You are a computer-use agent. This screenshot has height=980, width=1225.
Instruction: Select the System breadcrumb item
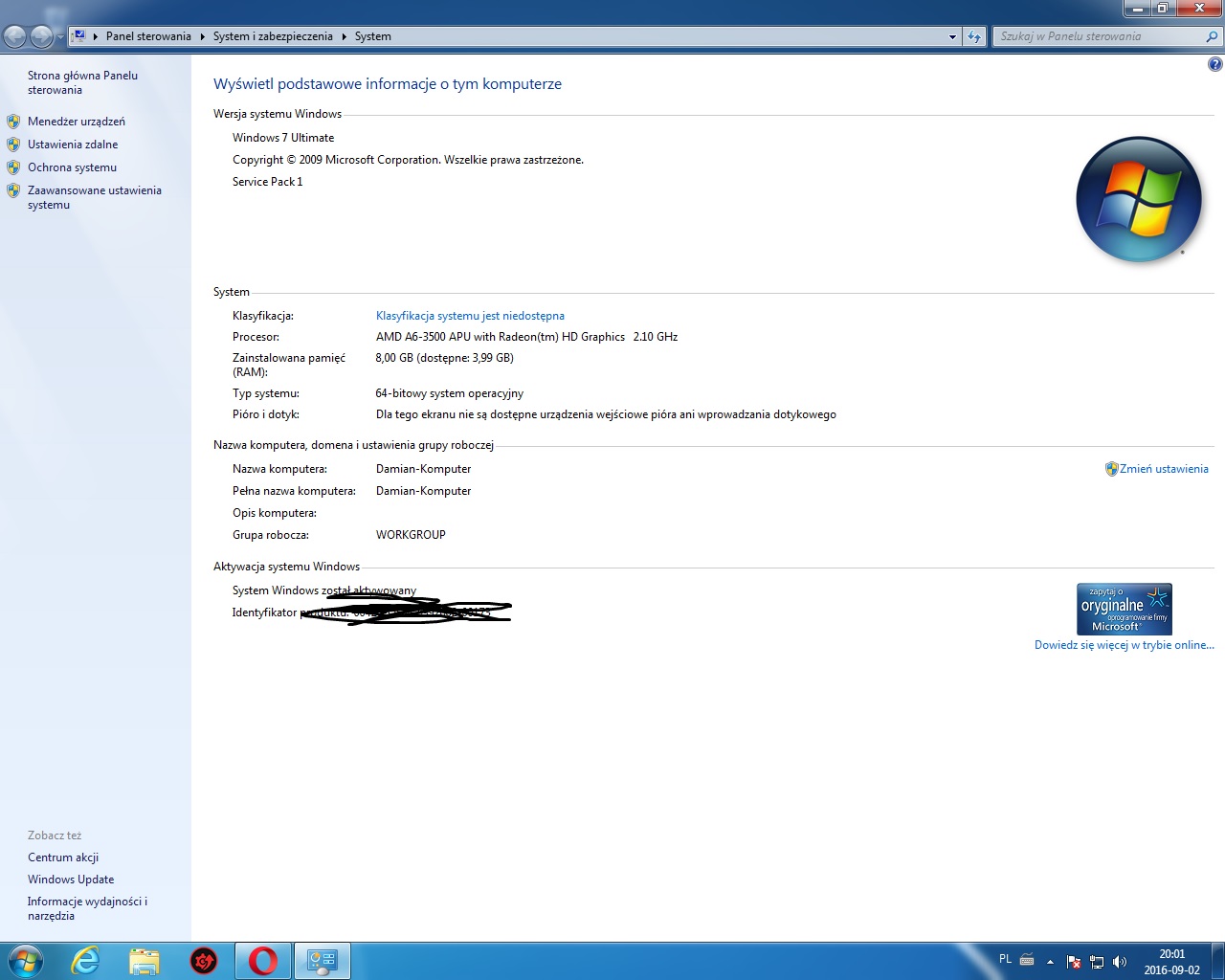372,36
